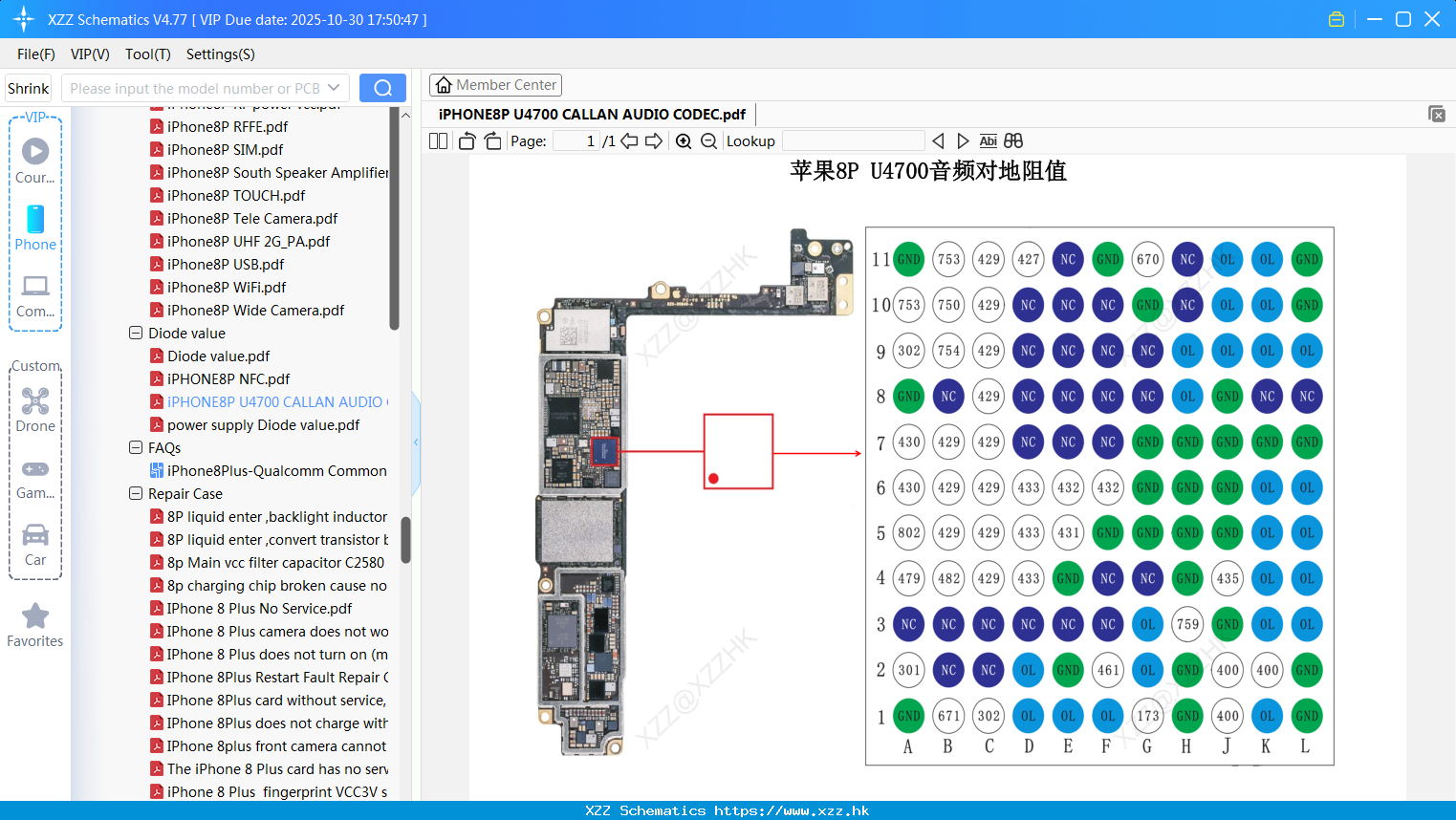The width and height of the screenshot is (1456, 820).
Task: Open Diode value.pdf
Action: pyautogui.click(x=219, y=356)
